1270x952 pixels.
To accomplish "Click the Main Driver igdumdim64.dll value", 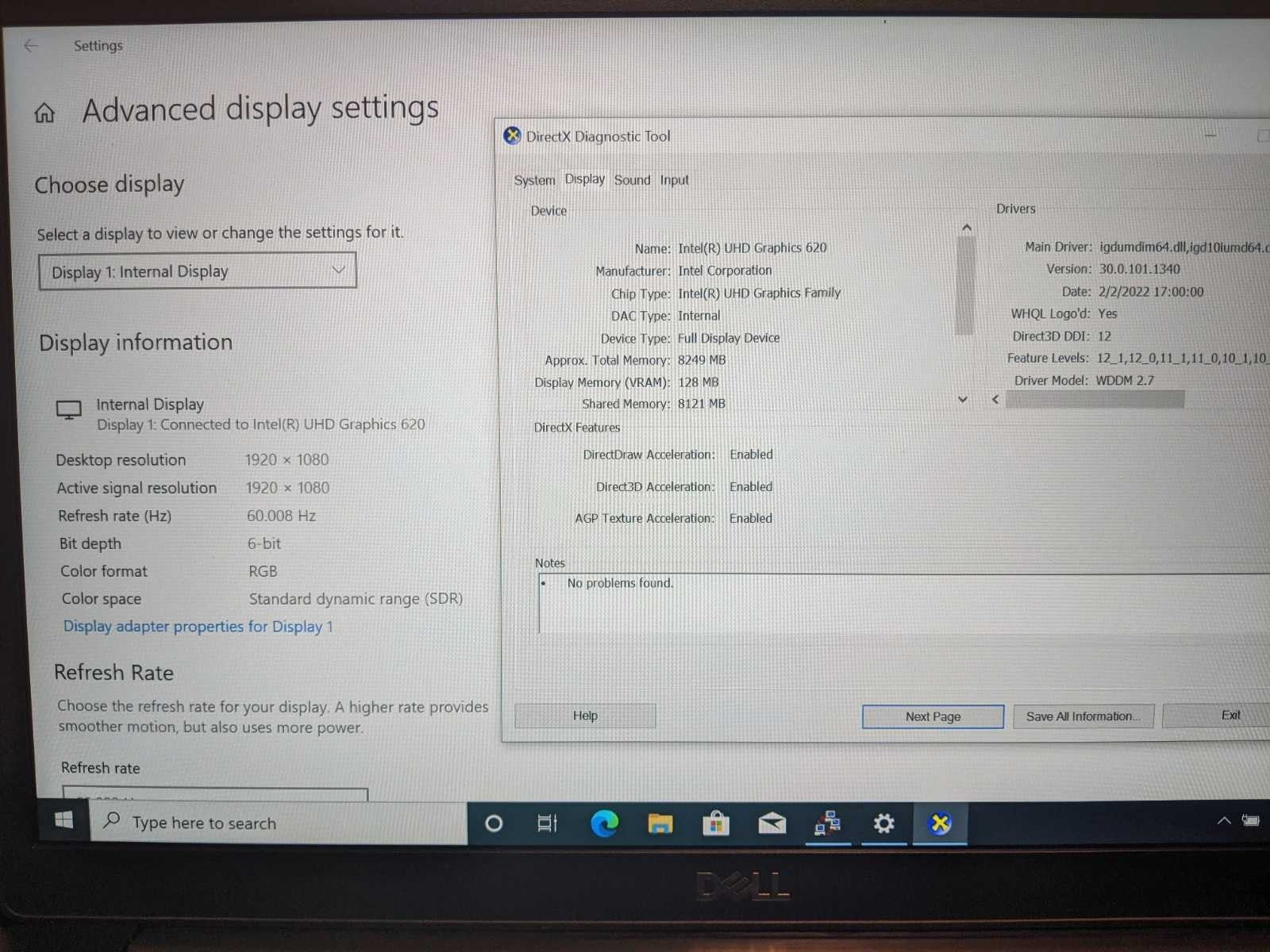I will [x=1184, y=247].
